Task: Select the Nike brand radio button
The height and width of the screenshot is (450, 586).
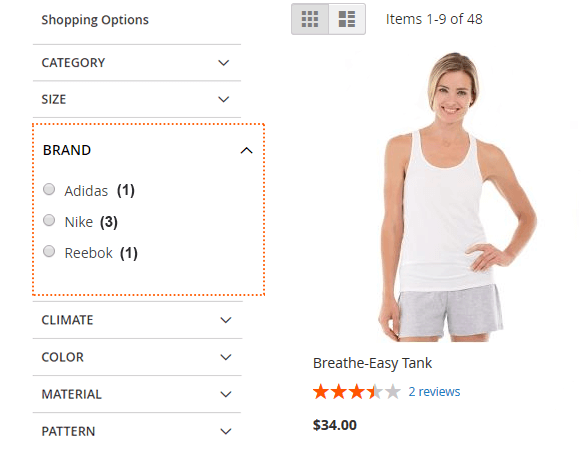Action: 49,221
